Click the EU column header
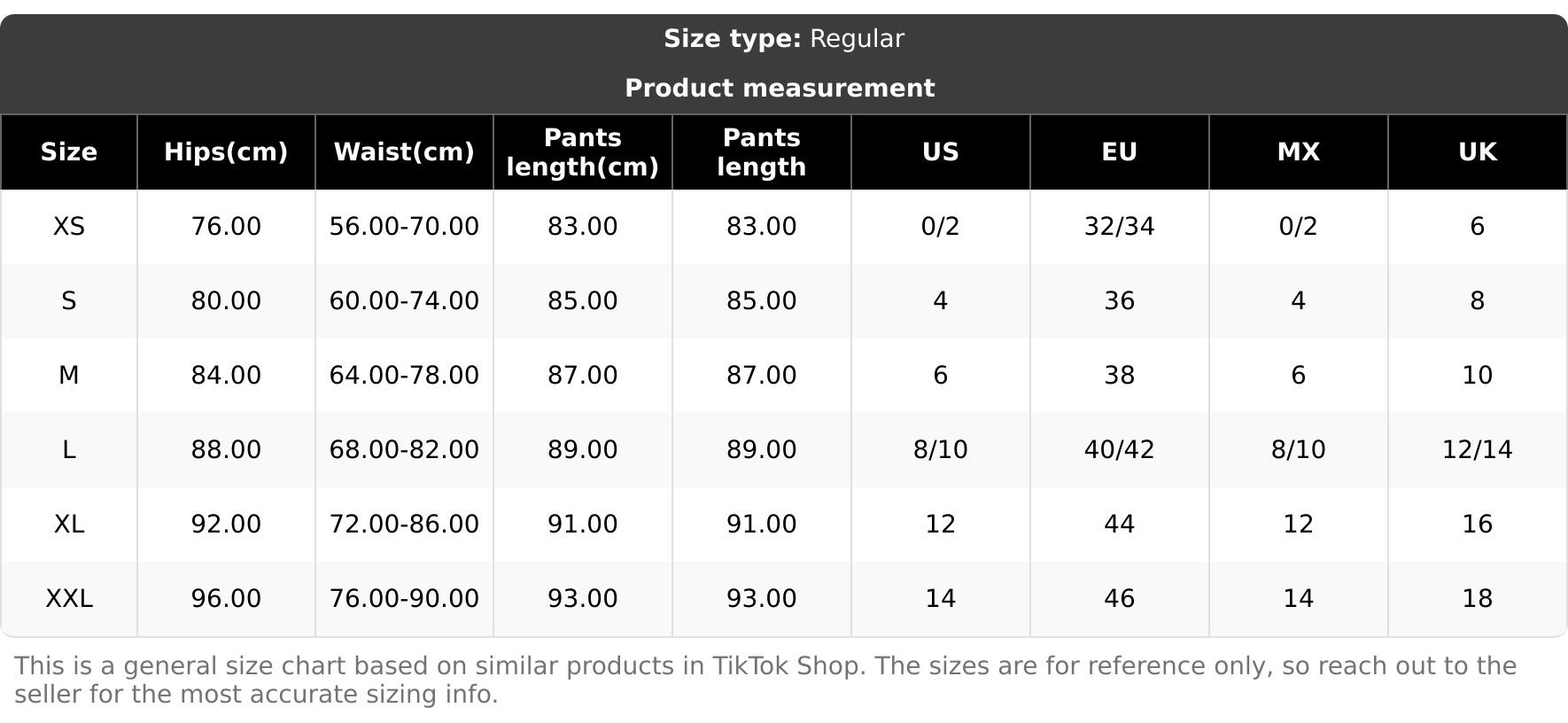The height and width of the screenshot is (723, 1568). [x=1120, y=152]
